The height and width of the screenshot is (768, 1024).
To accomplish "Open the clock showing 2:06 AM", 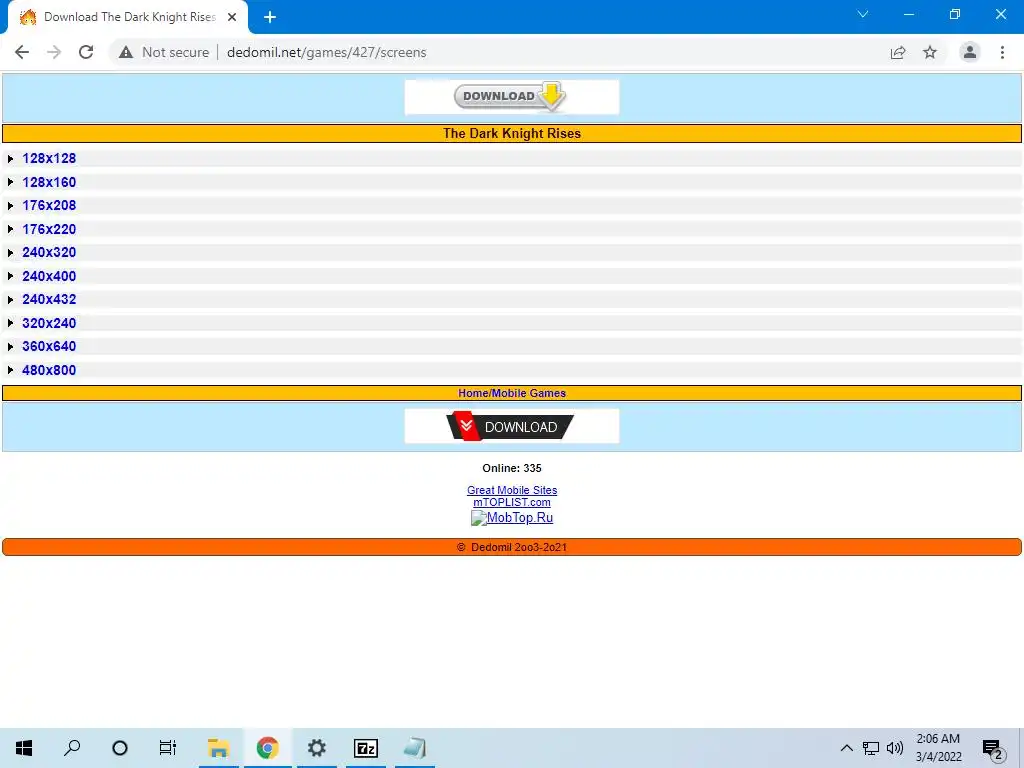I will point(938,748).
